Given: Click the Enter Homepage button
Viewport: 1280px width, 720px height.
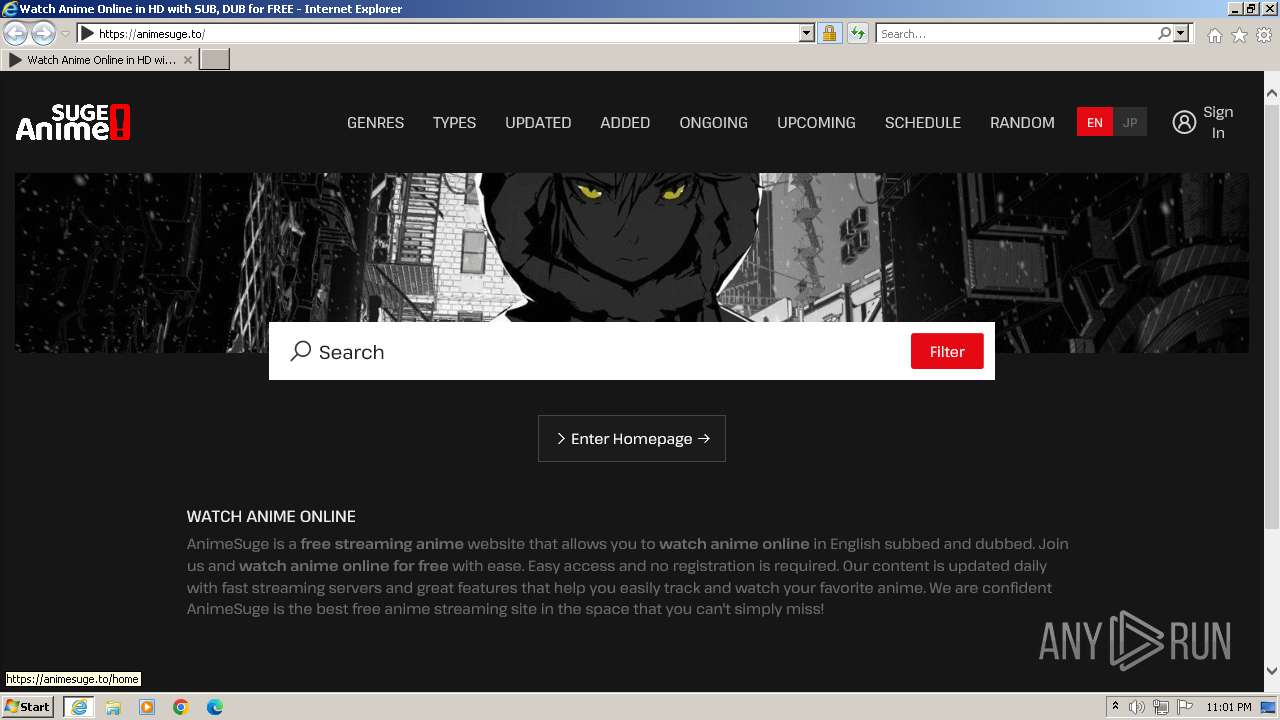Looking at the screenshot, I should click(x=632, y=438).
